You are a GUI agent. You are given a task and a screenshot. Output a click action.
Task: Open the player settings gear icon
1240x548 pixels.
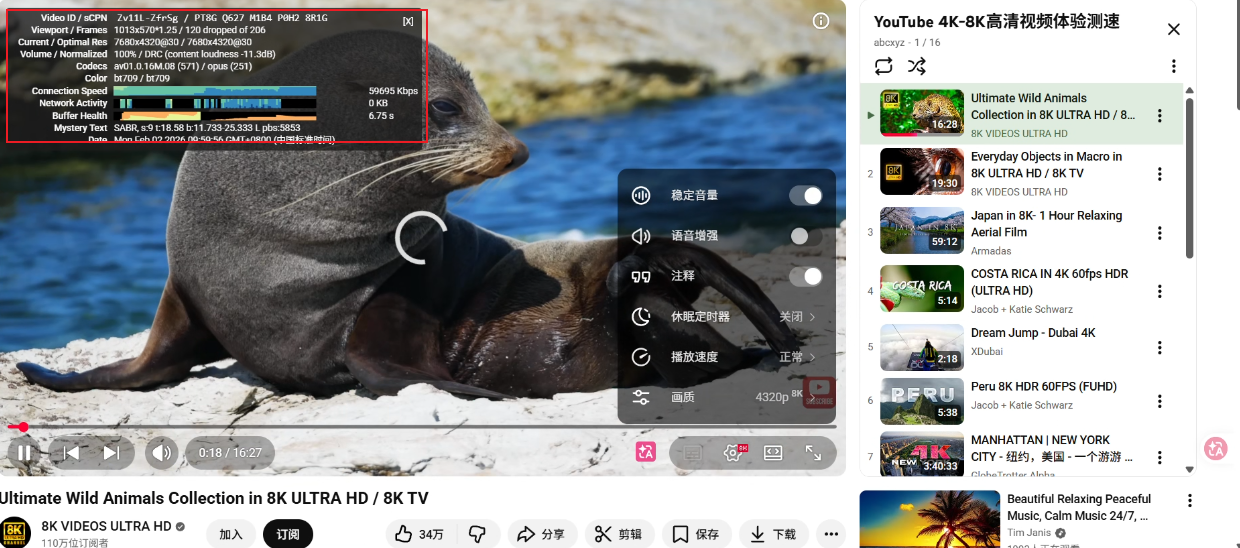733,453
